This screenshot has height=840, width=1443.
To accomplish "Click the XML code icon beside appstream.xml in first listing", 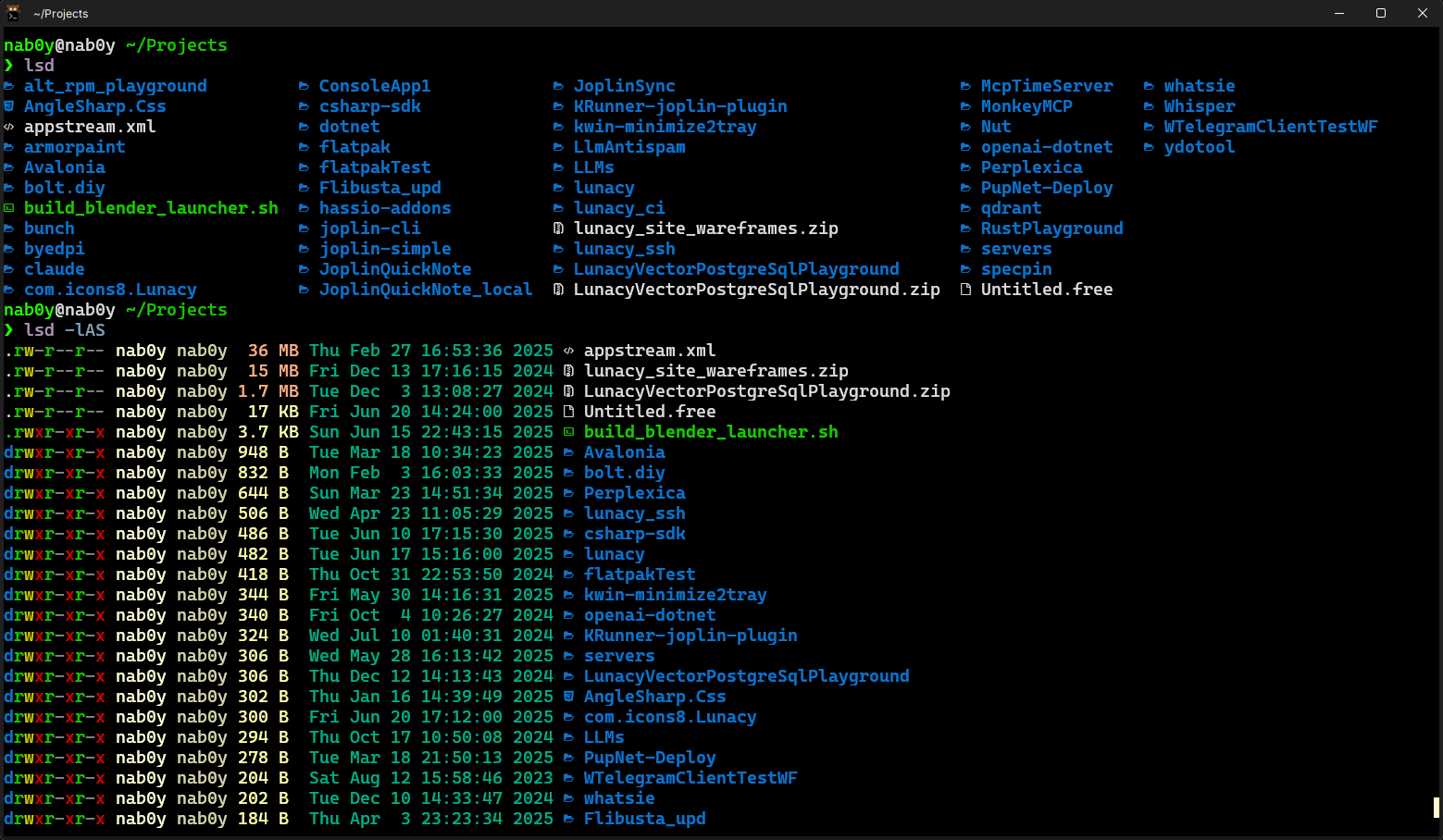I will point(9,127).
